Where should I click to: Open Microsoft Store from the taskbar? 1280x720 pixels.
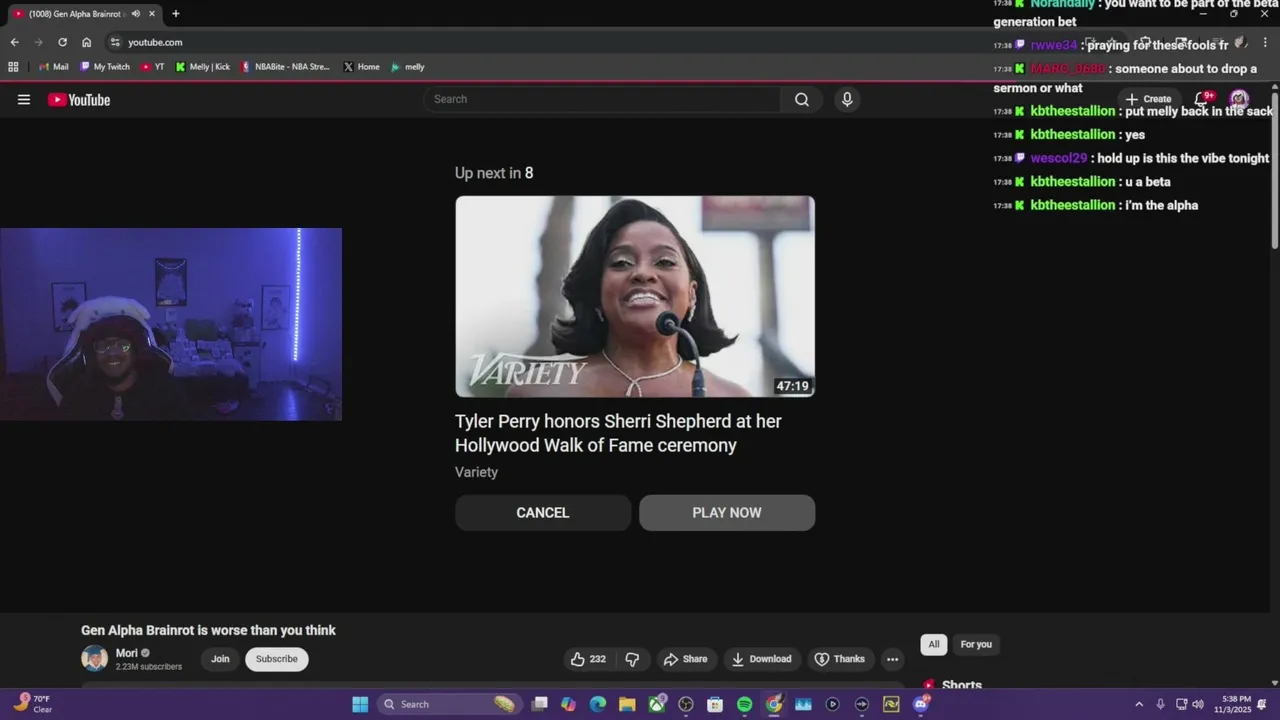click(715, 704)
